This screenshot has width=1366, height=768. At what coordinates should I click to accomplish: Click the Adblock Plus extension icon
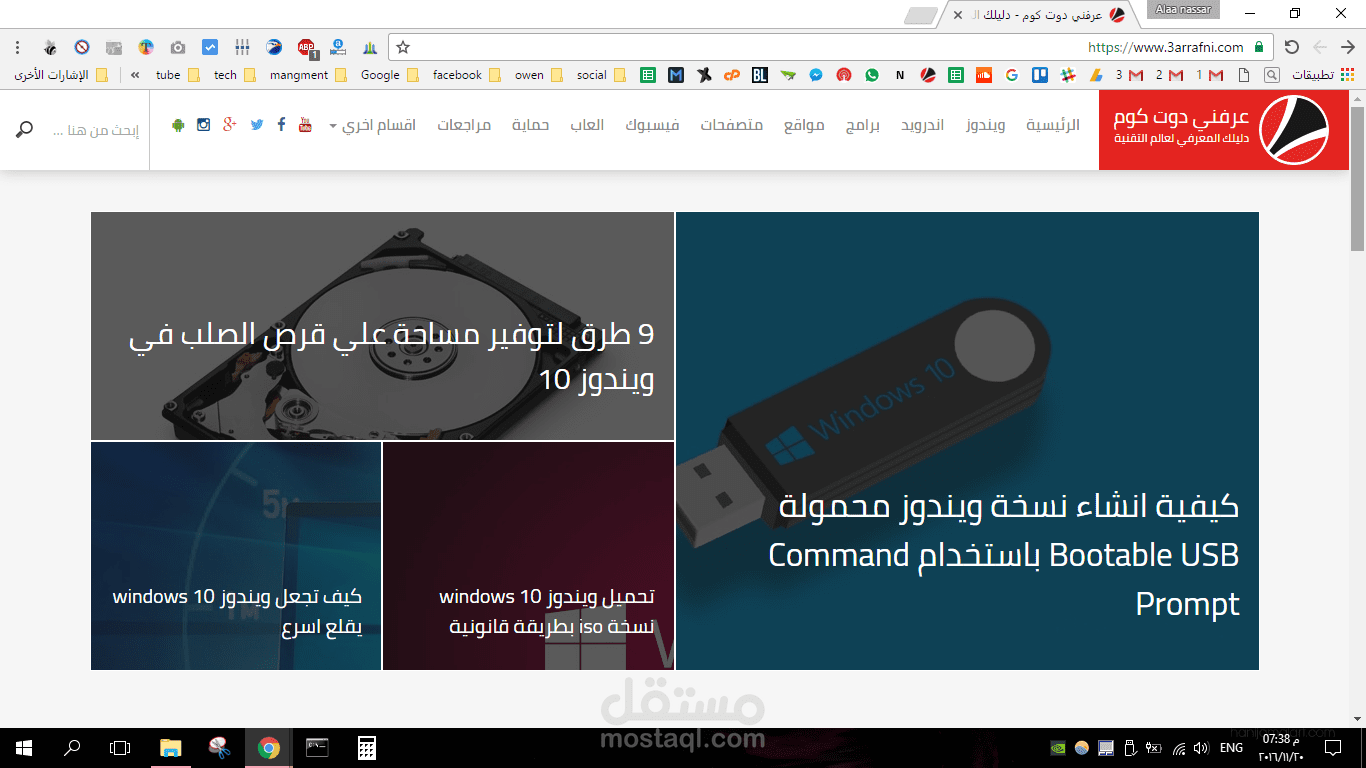(x=307, y=47)
